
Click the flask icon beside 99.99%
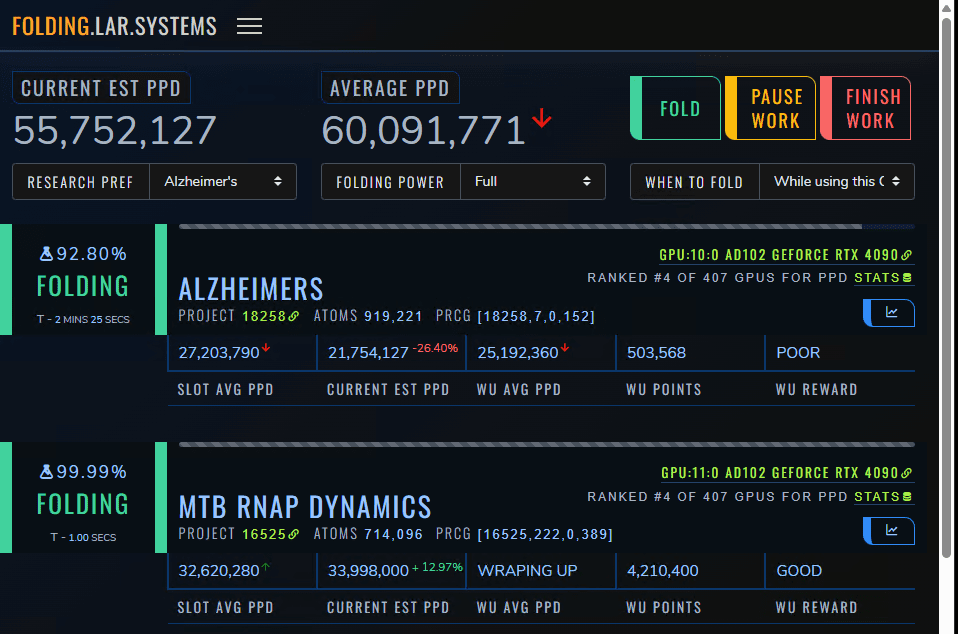click(x=46, y=472)
